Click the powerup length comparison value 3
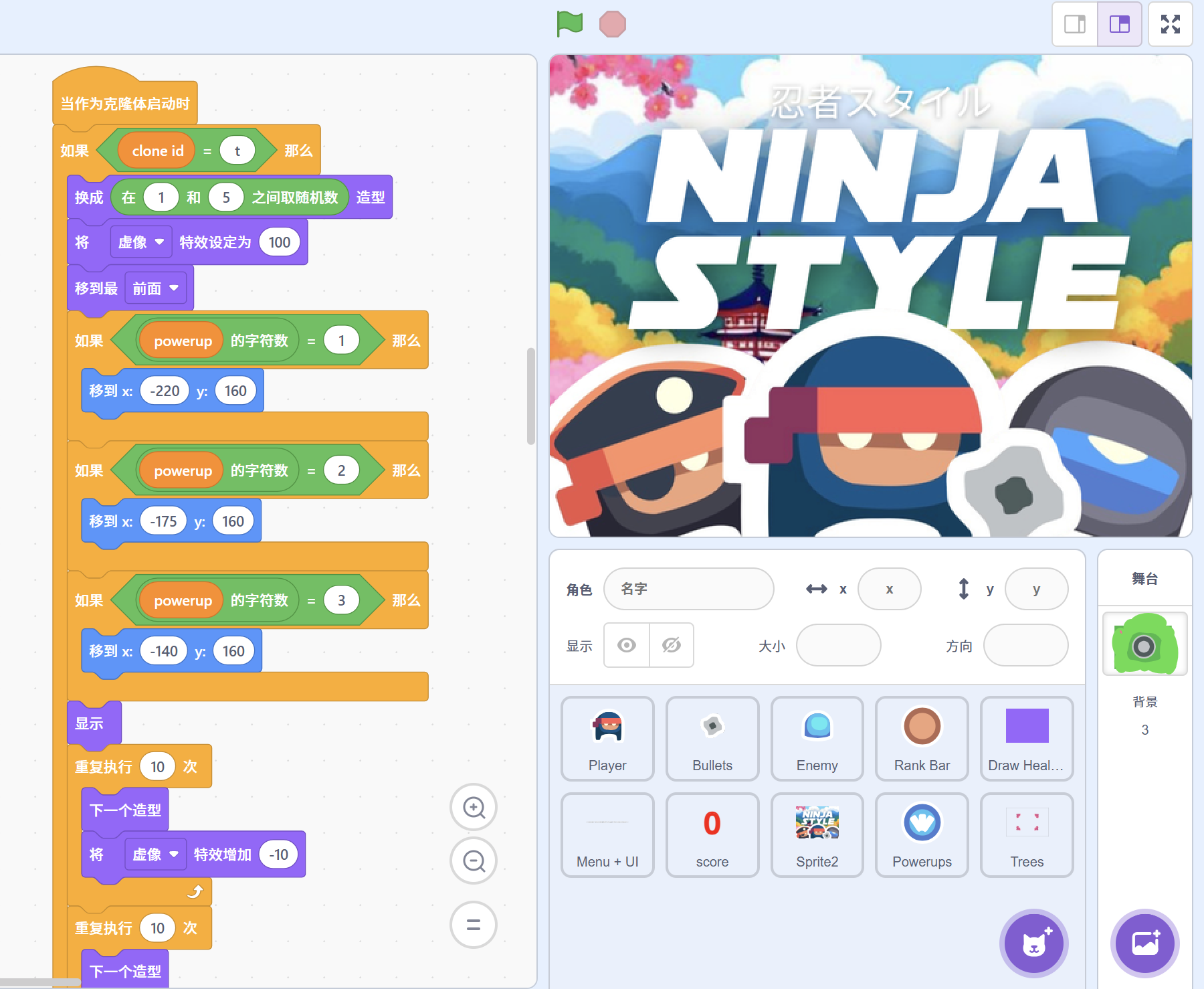This screenshot has height=989, width=1204. 341,600
